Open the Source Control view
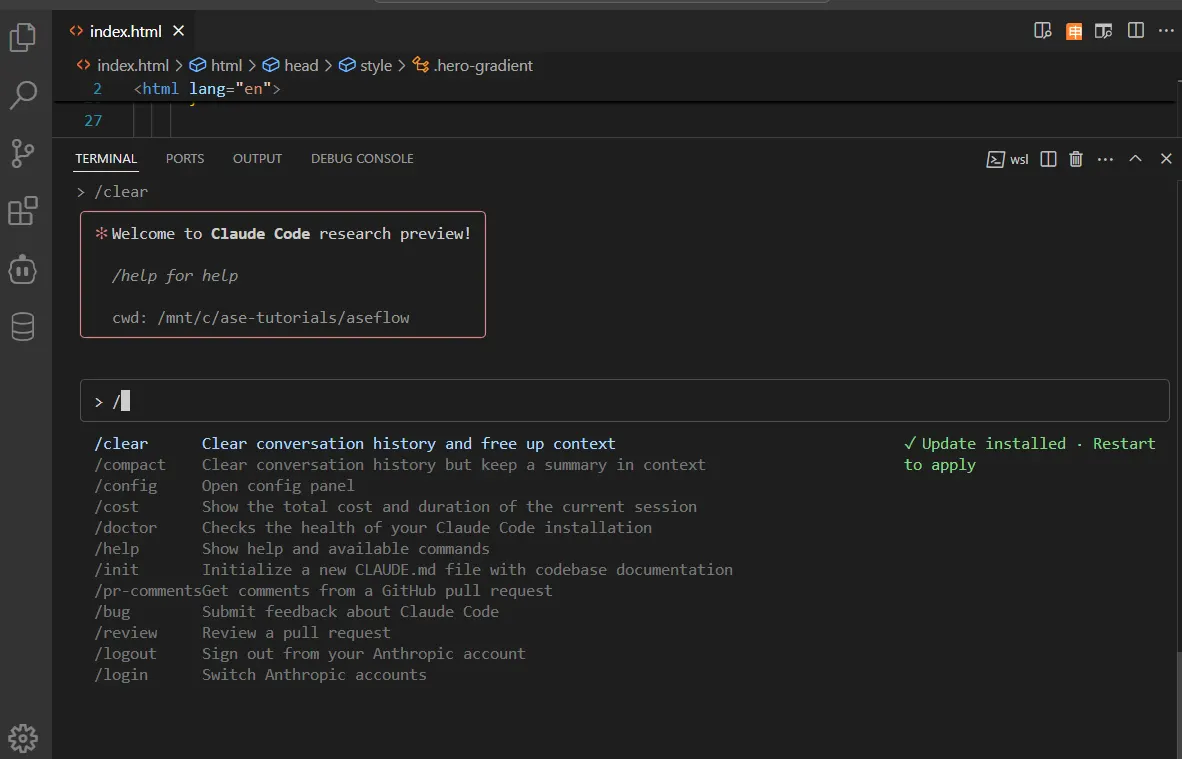This screenshot has height=759, width=1182. (23, 153)
